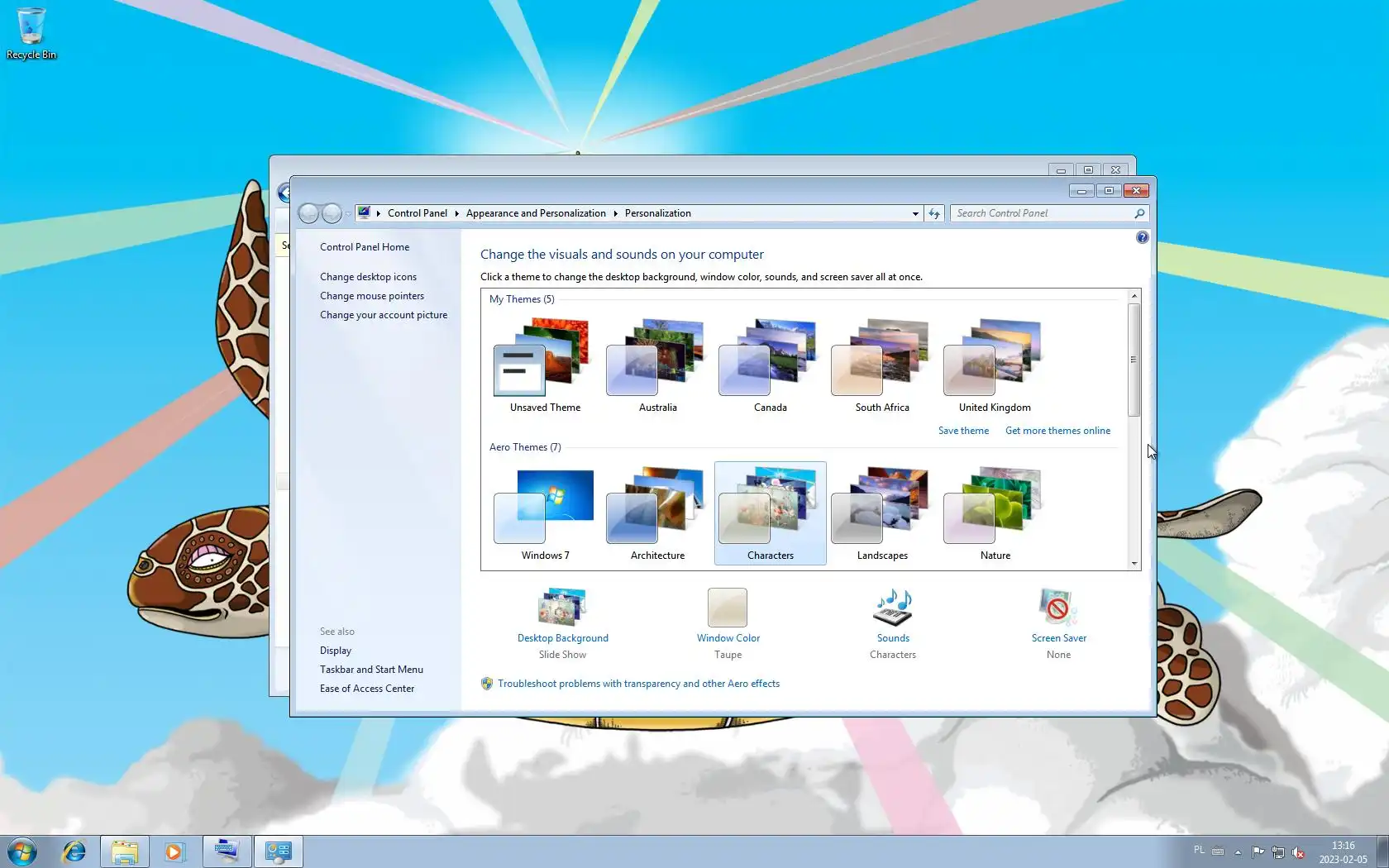Apply the Canada theme

tap(770, 365)
